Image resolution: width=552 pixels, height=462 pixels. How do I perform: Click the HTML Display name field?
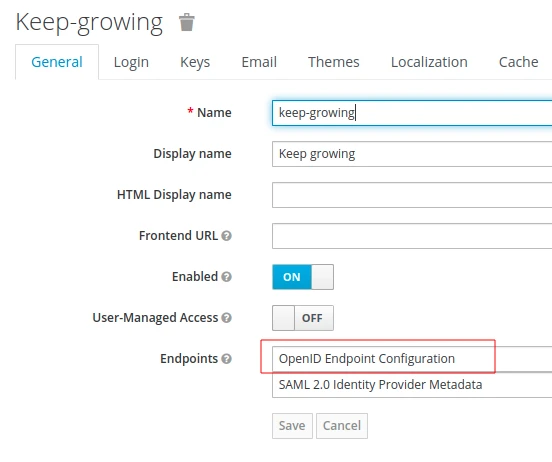click(x=412, y=195)
